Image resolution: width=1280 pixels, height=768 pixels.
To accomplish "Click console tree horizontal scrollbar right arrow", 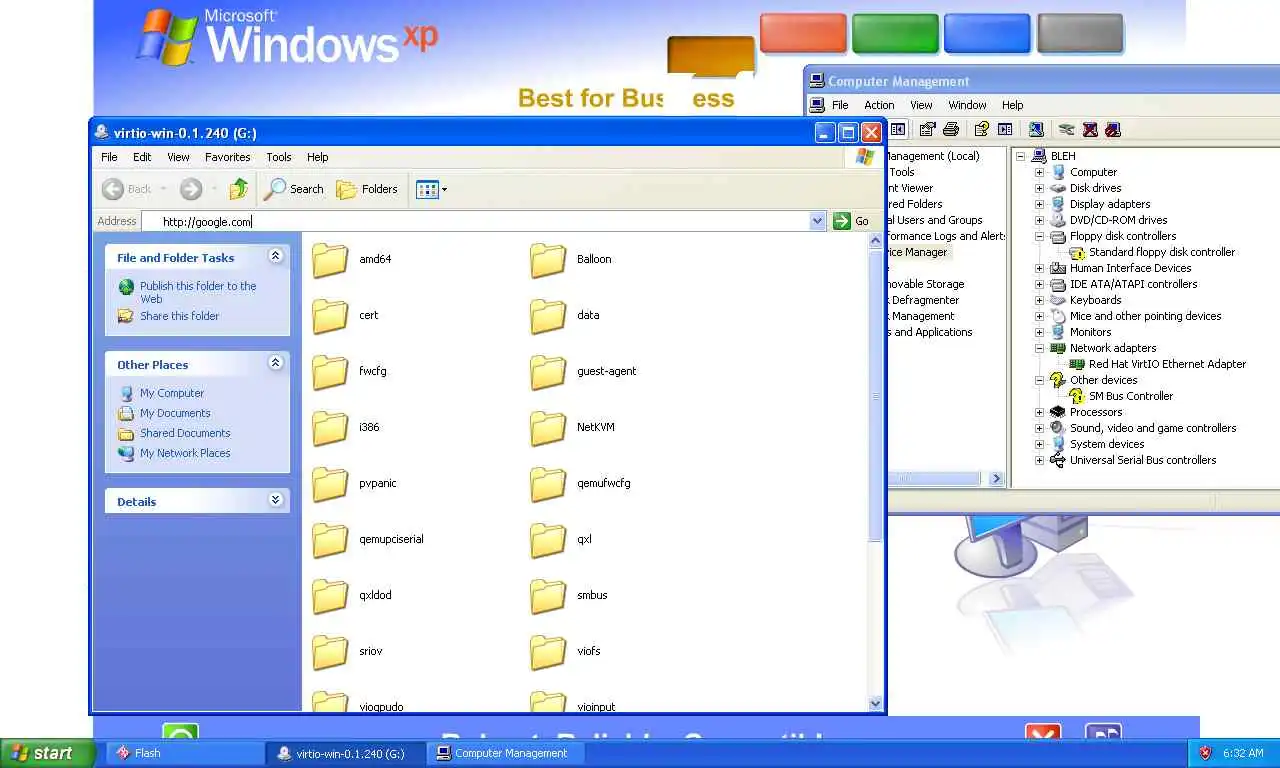I will (x=996, y=478).
